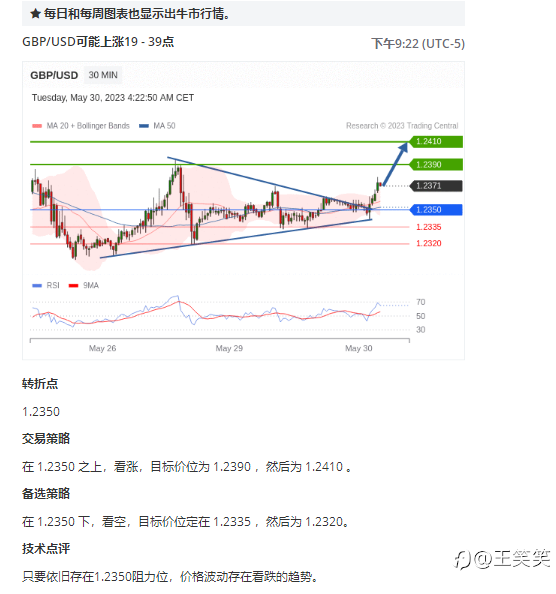Image resolution: width=556 pixels, height=594 pixels.
Task: Click the GBP/USD chart title
Action: click(x=54, y=75)
